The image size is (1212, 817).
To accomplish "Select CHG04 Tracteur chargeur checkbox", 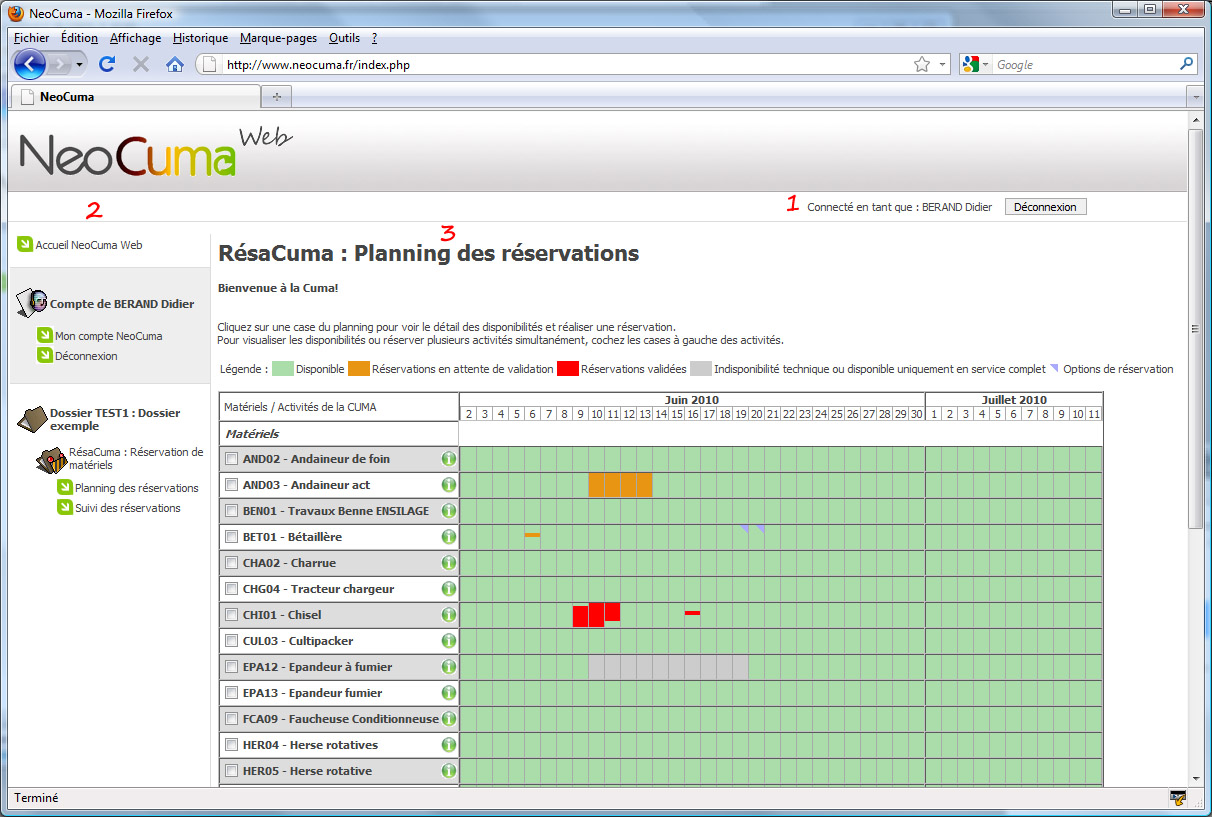I will (x=232, y=589).
